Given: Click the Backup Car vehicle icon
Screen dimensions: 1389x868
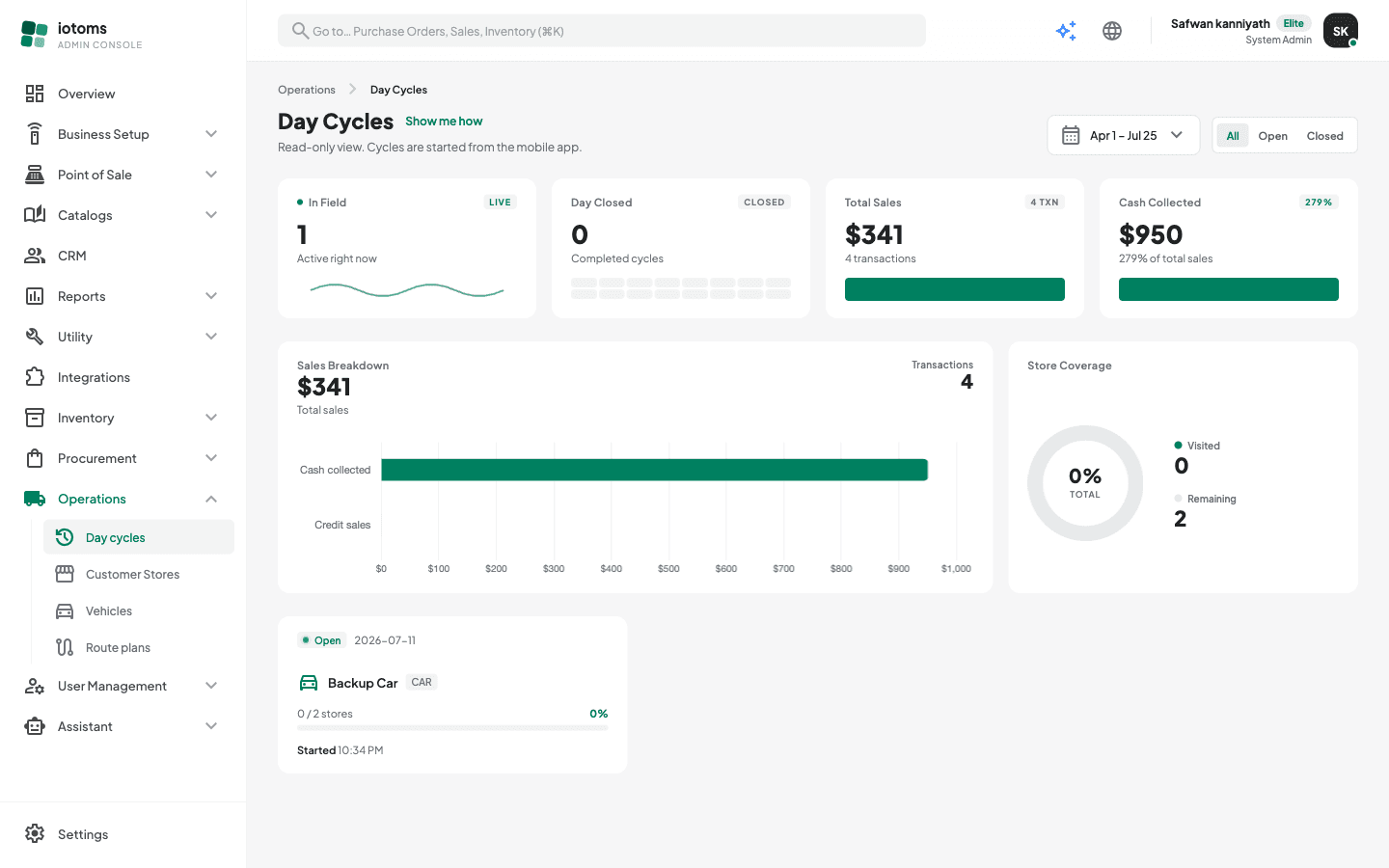Looking at the screenshot, I should click(309, 683).
